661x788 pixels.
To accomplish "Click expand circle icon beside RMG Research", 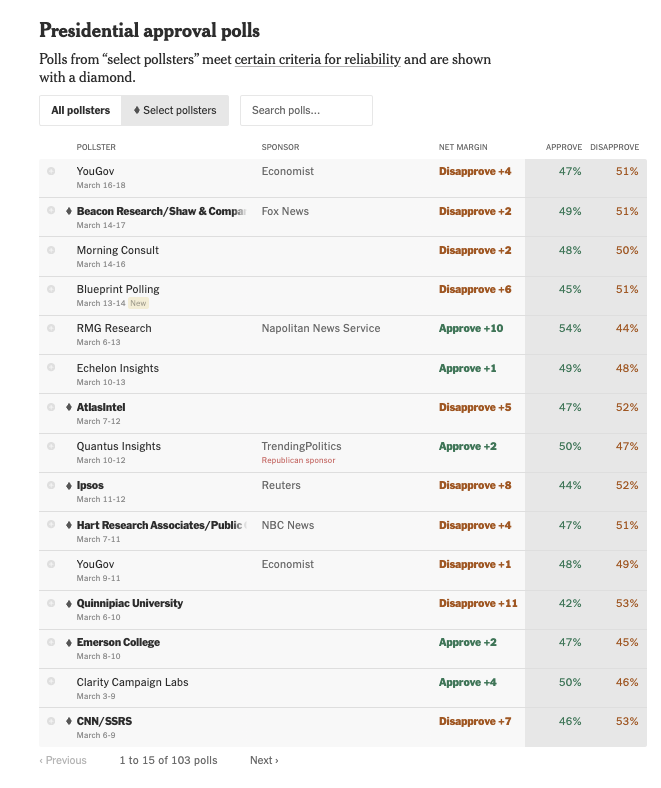I will coord(51,328).
